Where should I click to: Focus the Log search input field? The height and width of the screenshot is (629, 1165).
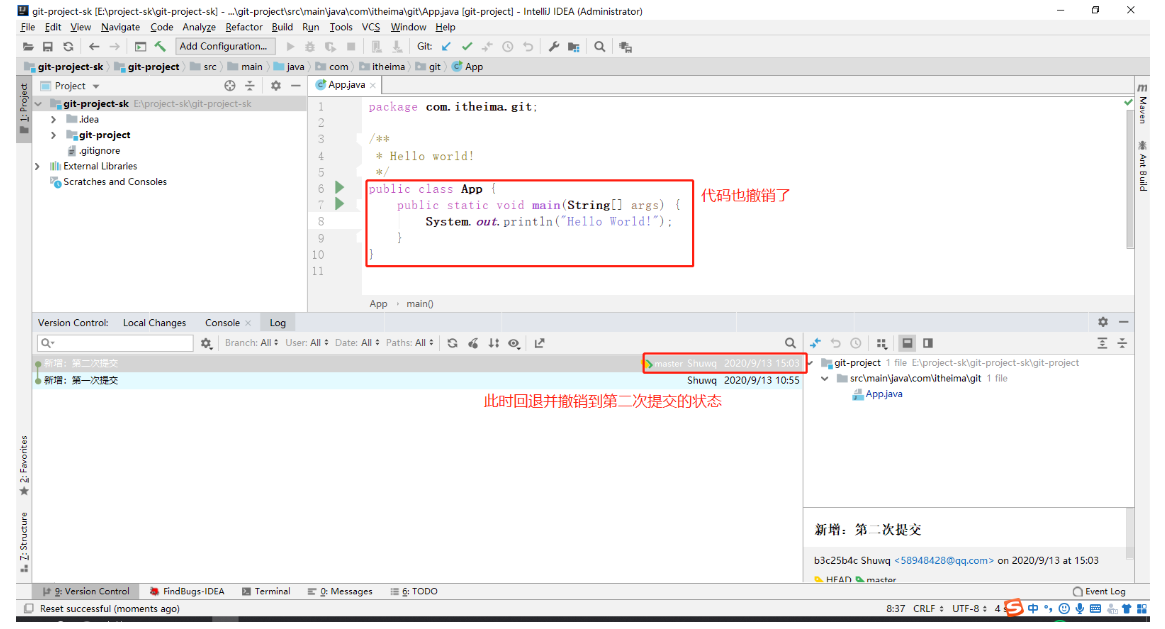(115, 343)
